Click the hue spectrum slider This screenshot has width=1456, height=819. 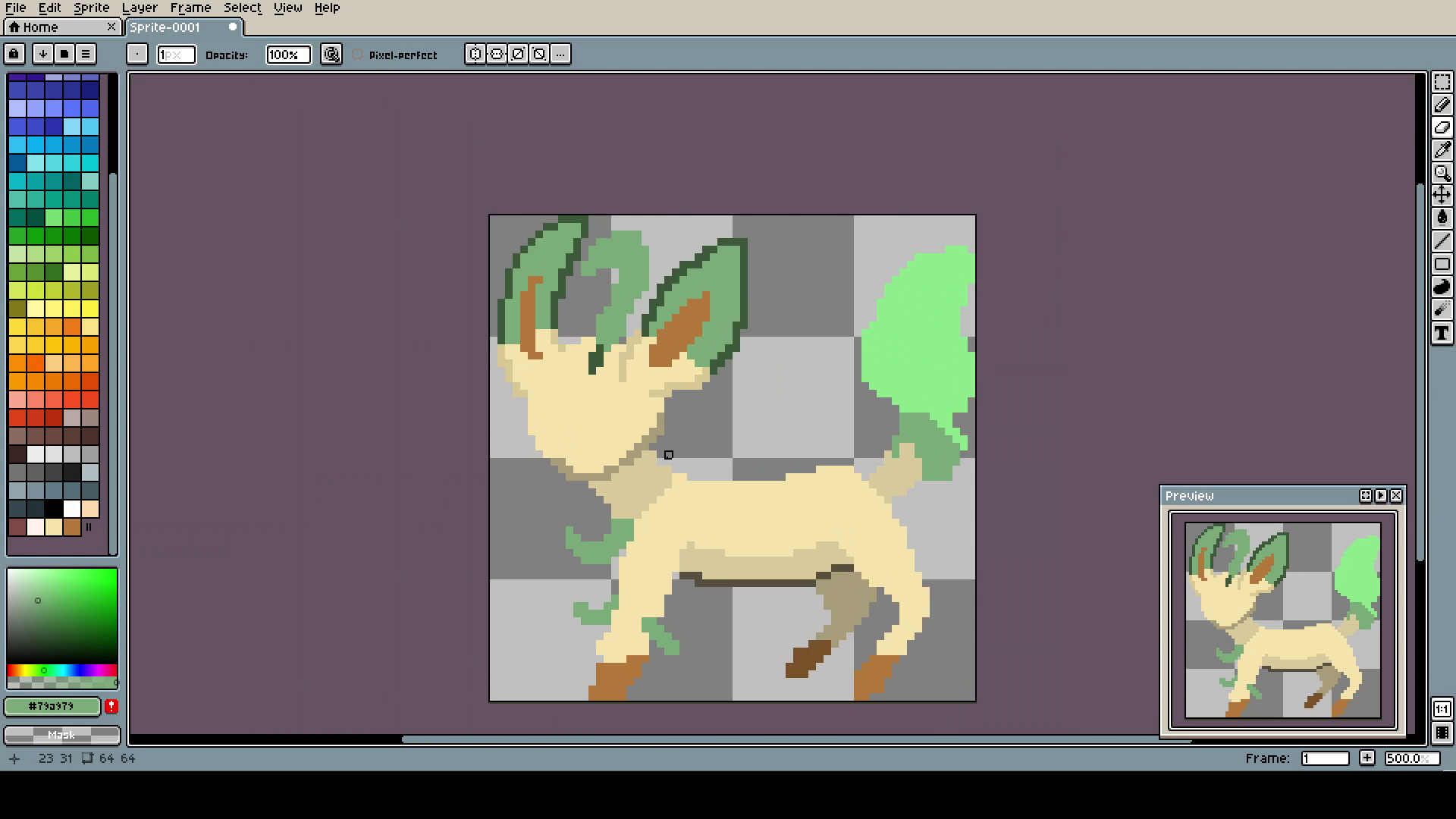[62, 670]
